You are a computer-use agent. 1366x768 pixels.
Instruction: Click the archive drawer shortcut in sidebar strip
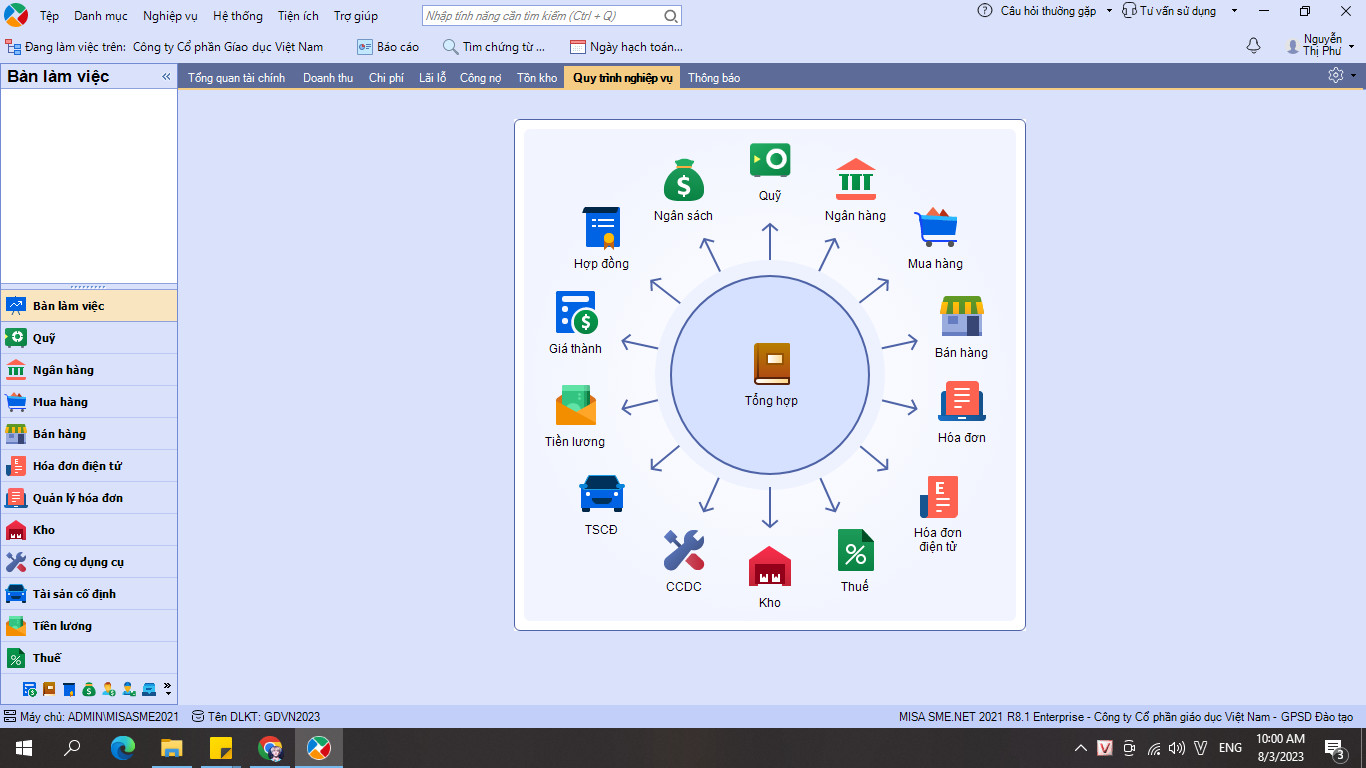click(x=149, y=689)
